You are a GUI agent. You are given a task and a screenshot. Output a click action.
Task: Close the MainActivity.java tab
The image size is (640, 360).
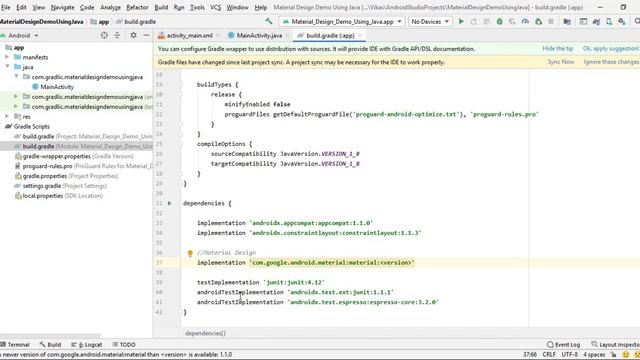click(287, 36)
